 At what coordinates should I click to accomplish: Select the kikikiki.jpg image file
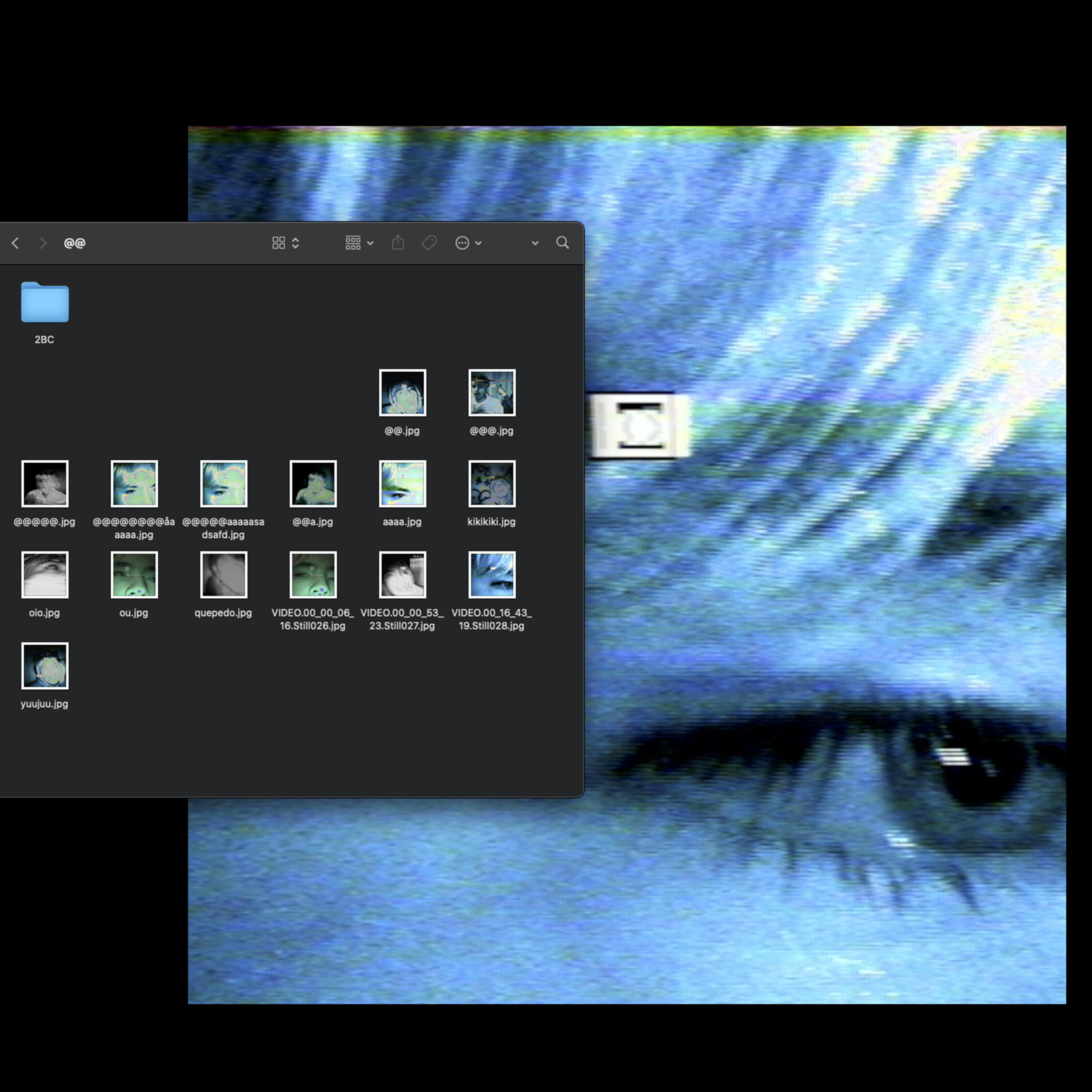(492, 484)
